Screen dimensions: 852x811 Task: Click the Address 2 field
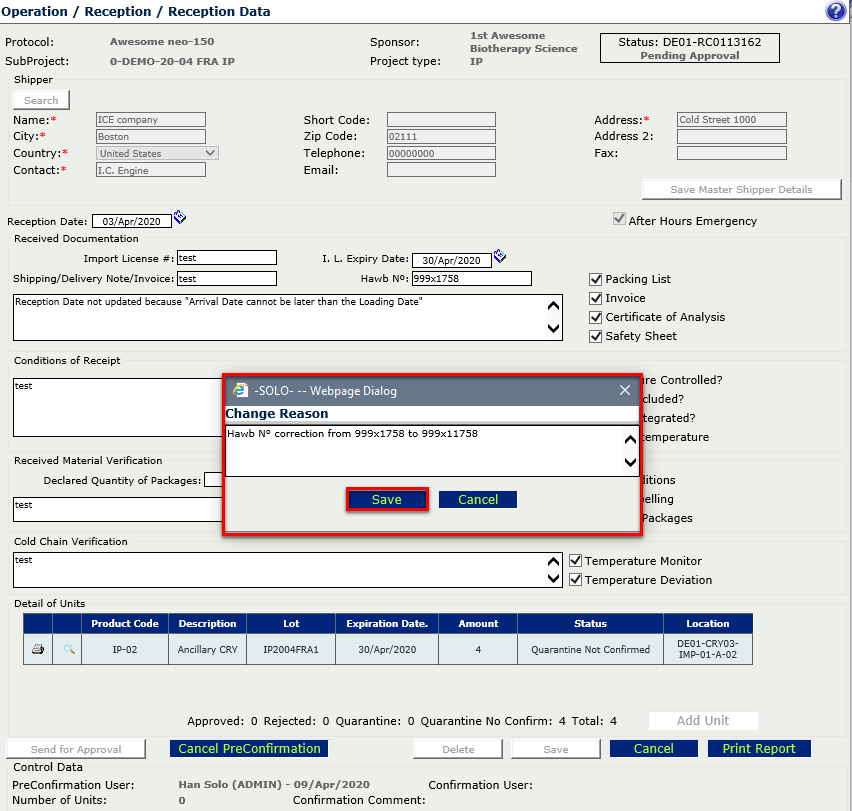point(732,136)
